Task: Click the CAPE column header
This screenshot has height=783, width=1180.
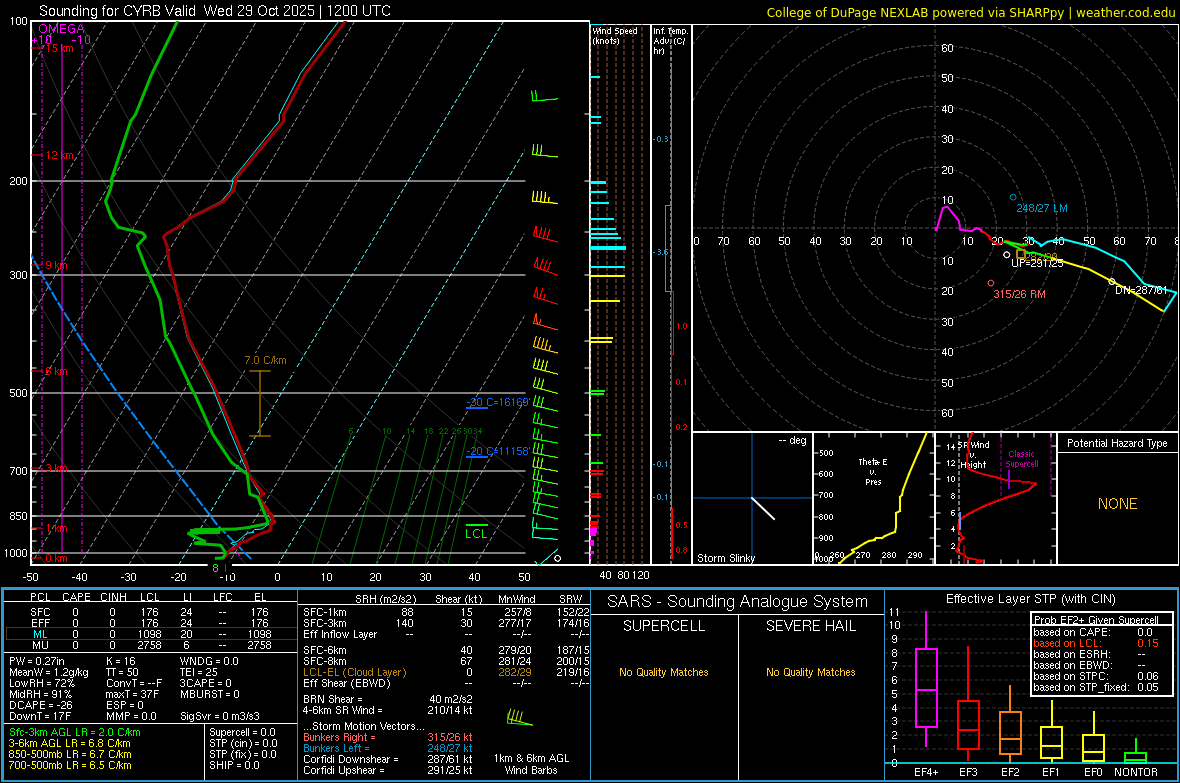Action: (76, 597)
